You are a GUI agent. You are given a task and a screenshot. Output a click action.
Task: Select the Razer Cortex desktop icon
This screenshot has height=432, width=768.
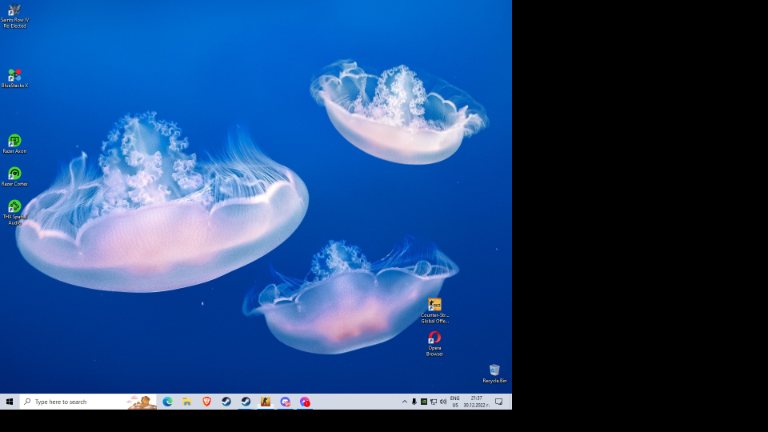(14, 174)
